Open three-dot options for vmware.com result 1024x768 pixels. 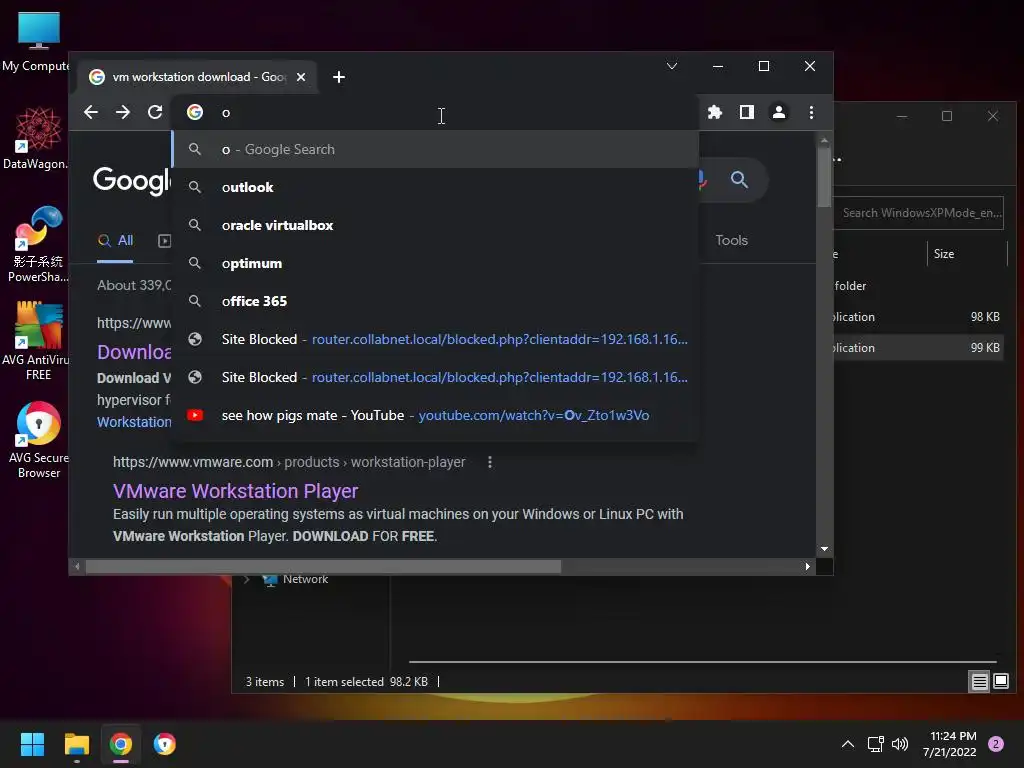pyautogui.click(x=490, y=462)
